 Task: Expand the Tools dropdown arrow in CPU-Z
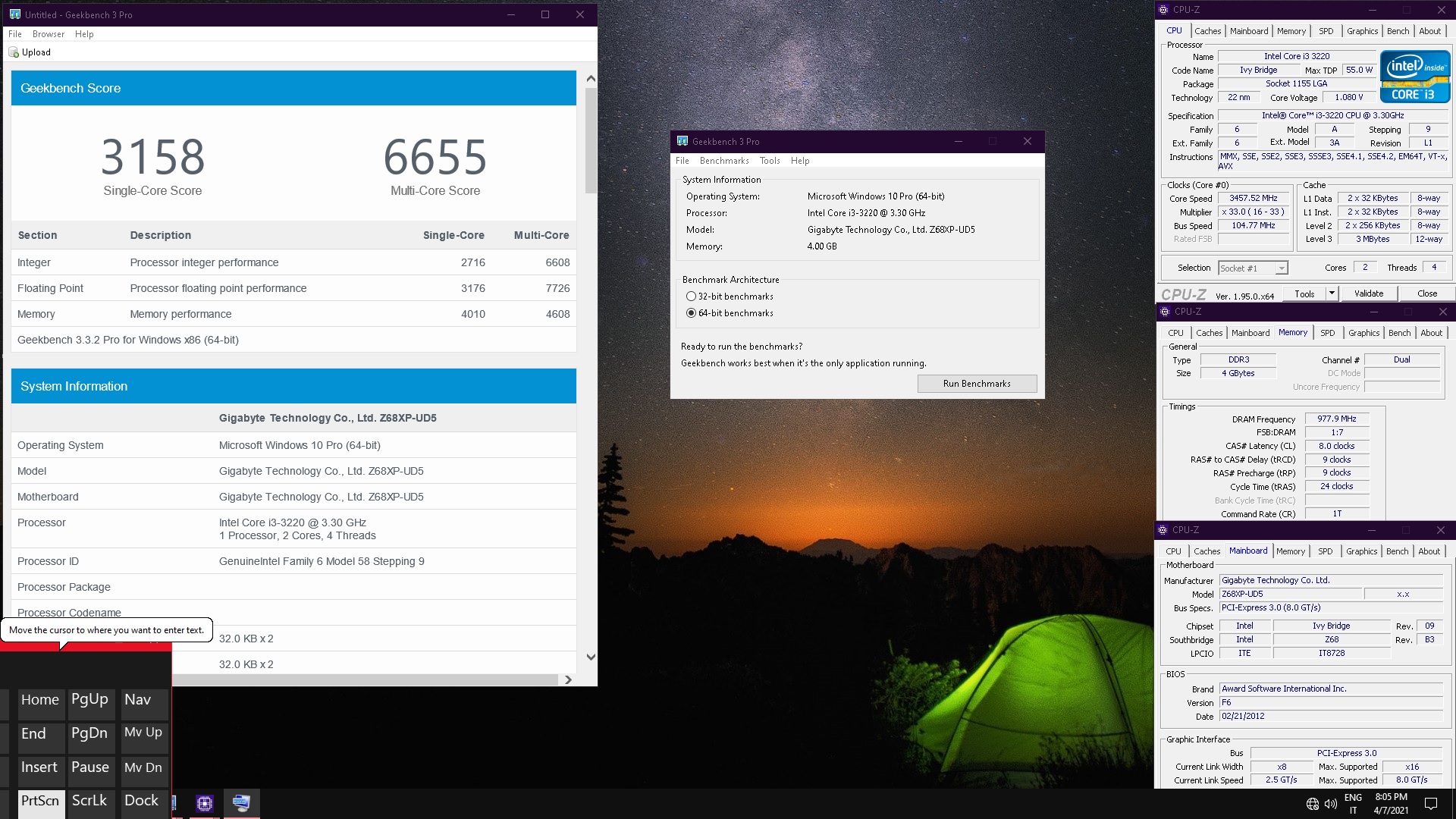1331,293
